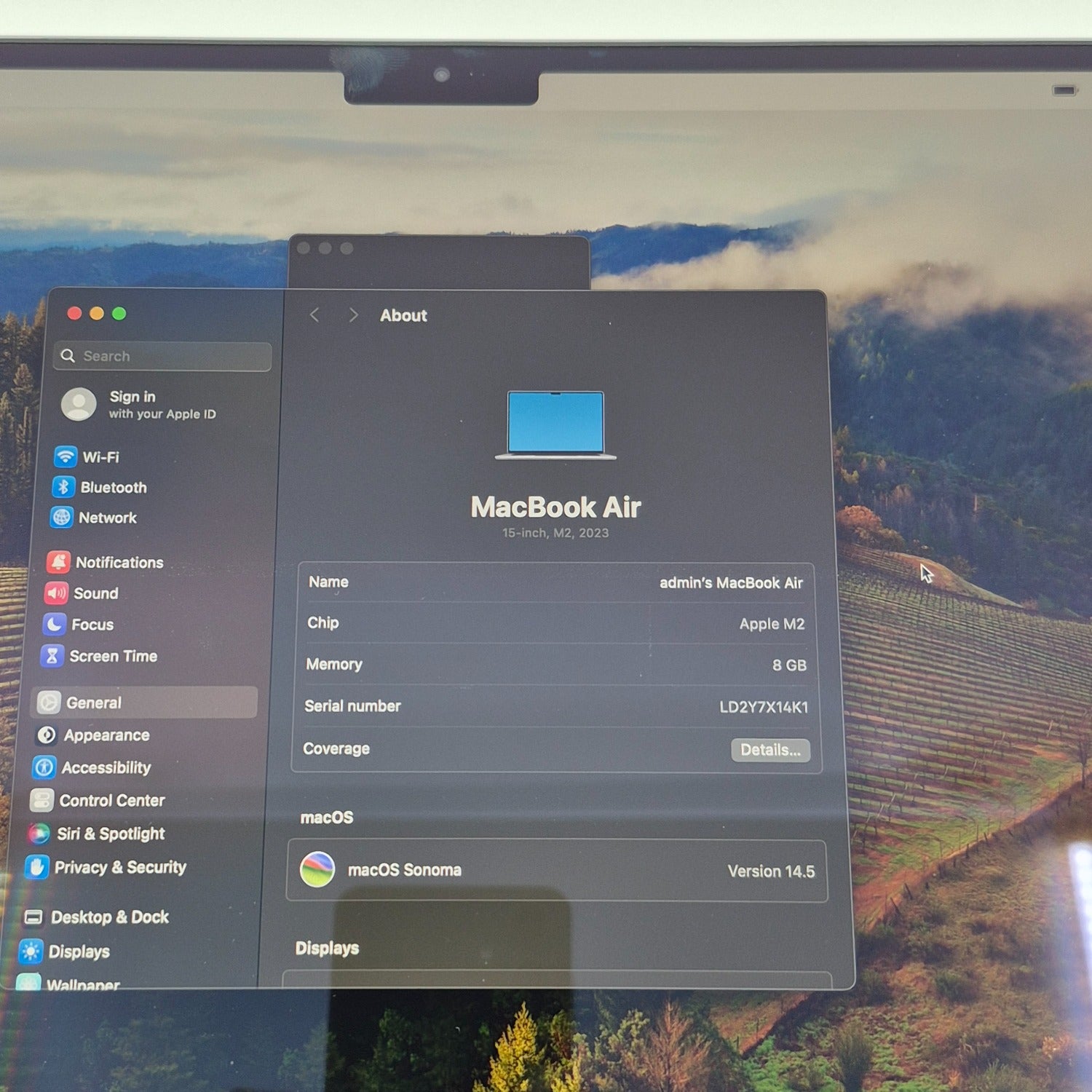This screenshot has width=1092, height=1092.
Task: Click the '15-inch, M2, 2023' model text
Action: (x=555, y=533)
